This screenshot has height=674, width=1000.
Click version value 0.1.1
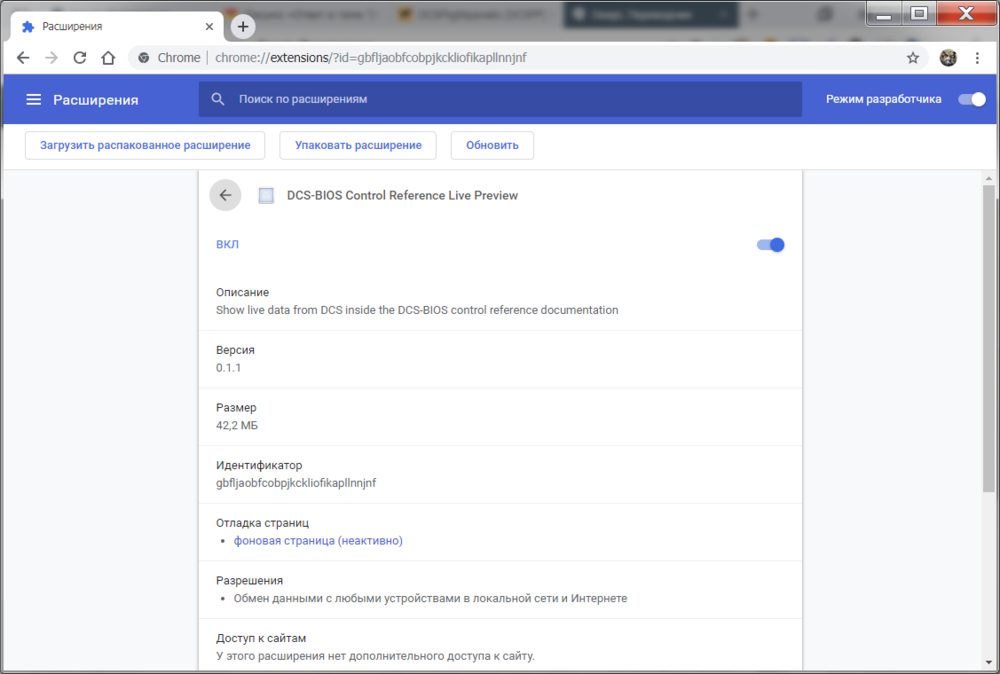click(x=228, y=368)
